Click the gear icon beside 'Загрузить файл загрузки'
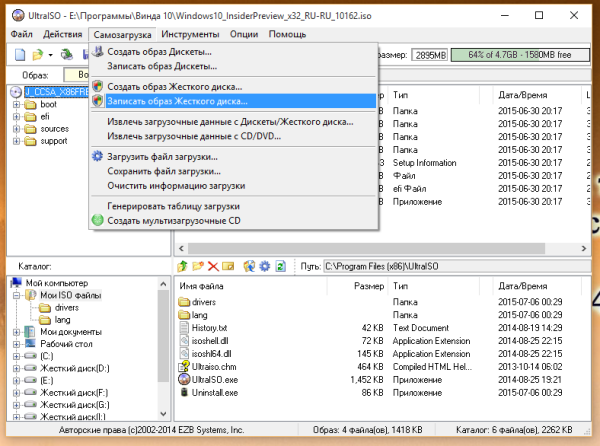The height and width of the screenshot is (446, 600). tap(98, 156)
